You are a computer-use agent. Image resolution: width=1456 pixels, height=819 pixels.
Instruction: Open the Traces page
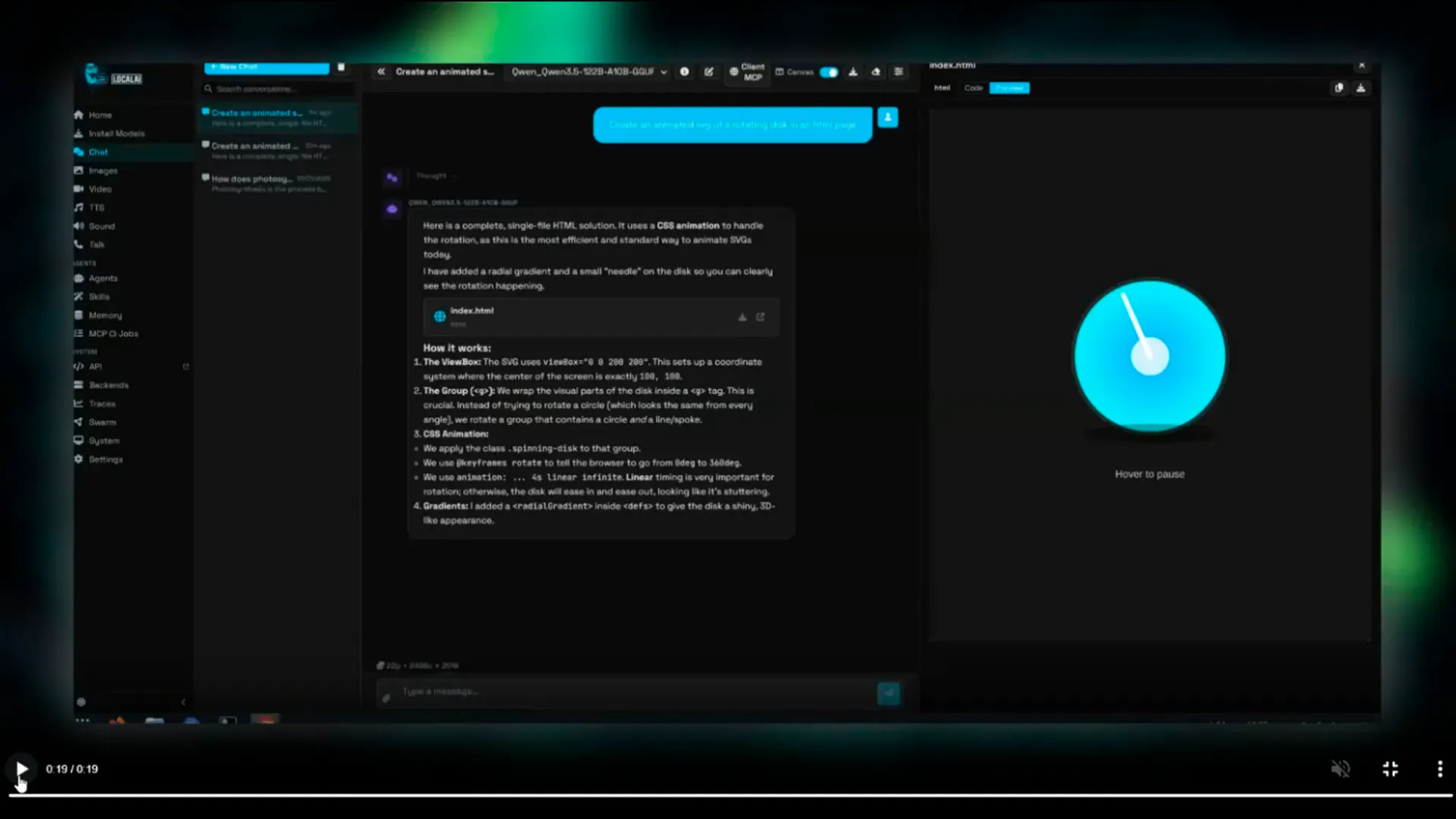(102, 404)
